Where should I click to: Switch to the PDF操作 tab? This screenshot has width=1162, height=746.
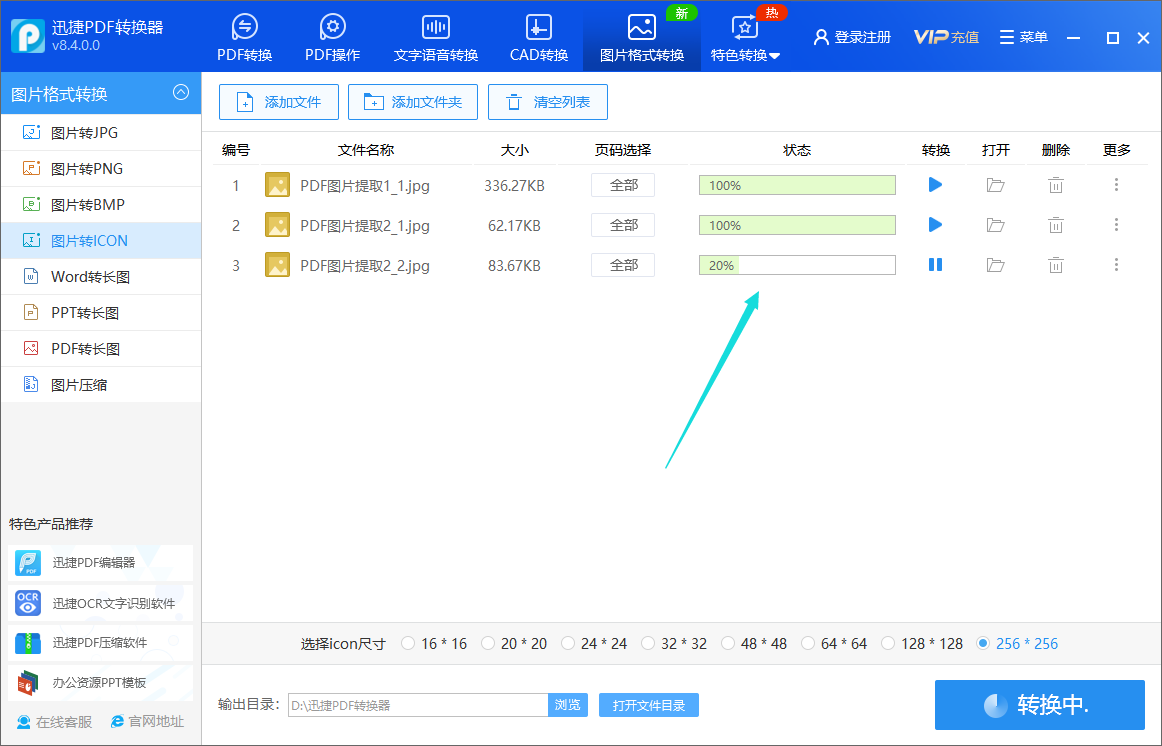(x=333, y=37)
